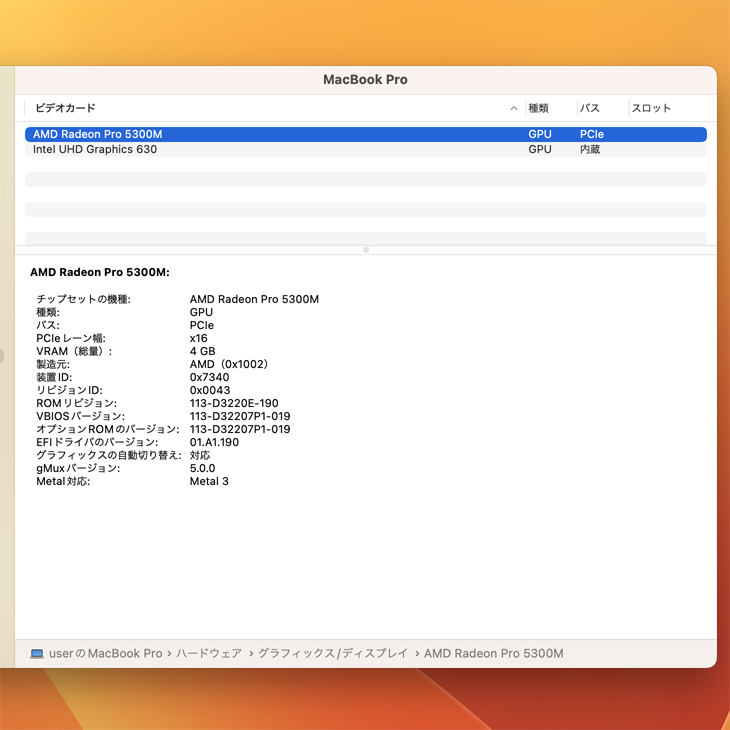This screenshot has width=730, height=730.
Task: Click AMD Radeon Pro 5300M in path bar
Action: 493,654
